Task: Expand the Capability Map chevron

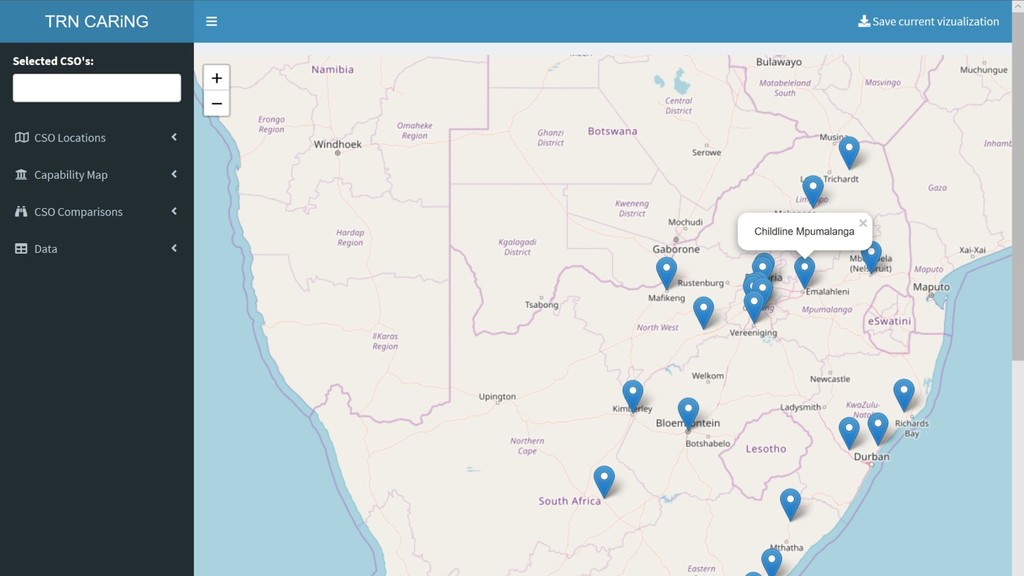Action: (174, 174)
